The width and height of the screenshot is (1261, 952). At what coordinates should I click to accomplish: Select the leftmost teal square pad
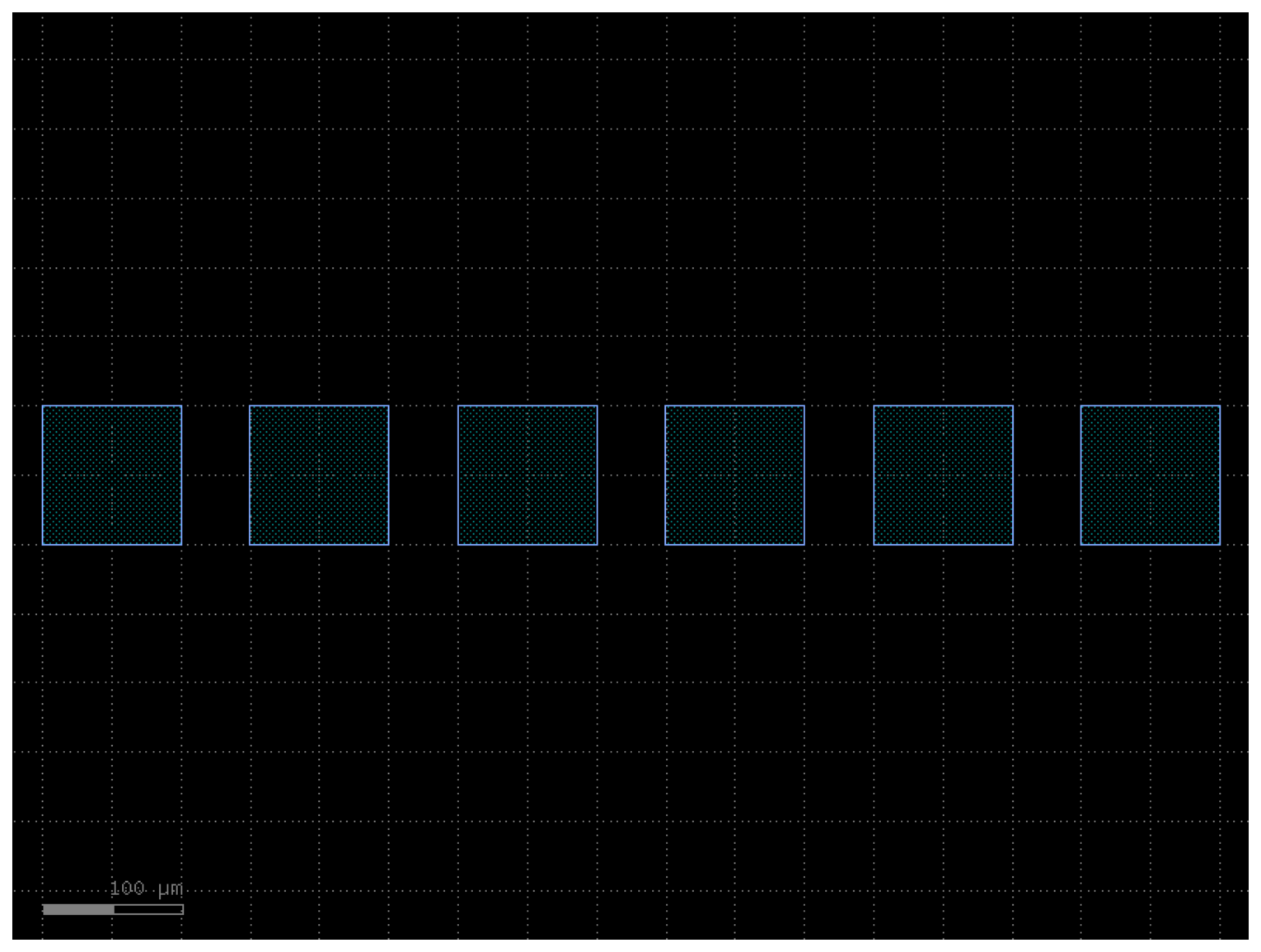[112, 475]
